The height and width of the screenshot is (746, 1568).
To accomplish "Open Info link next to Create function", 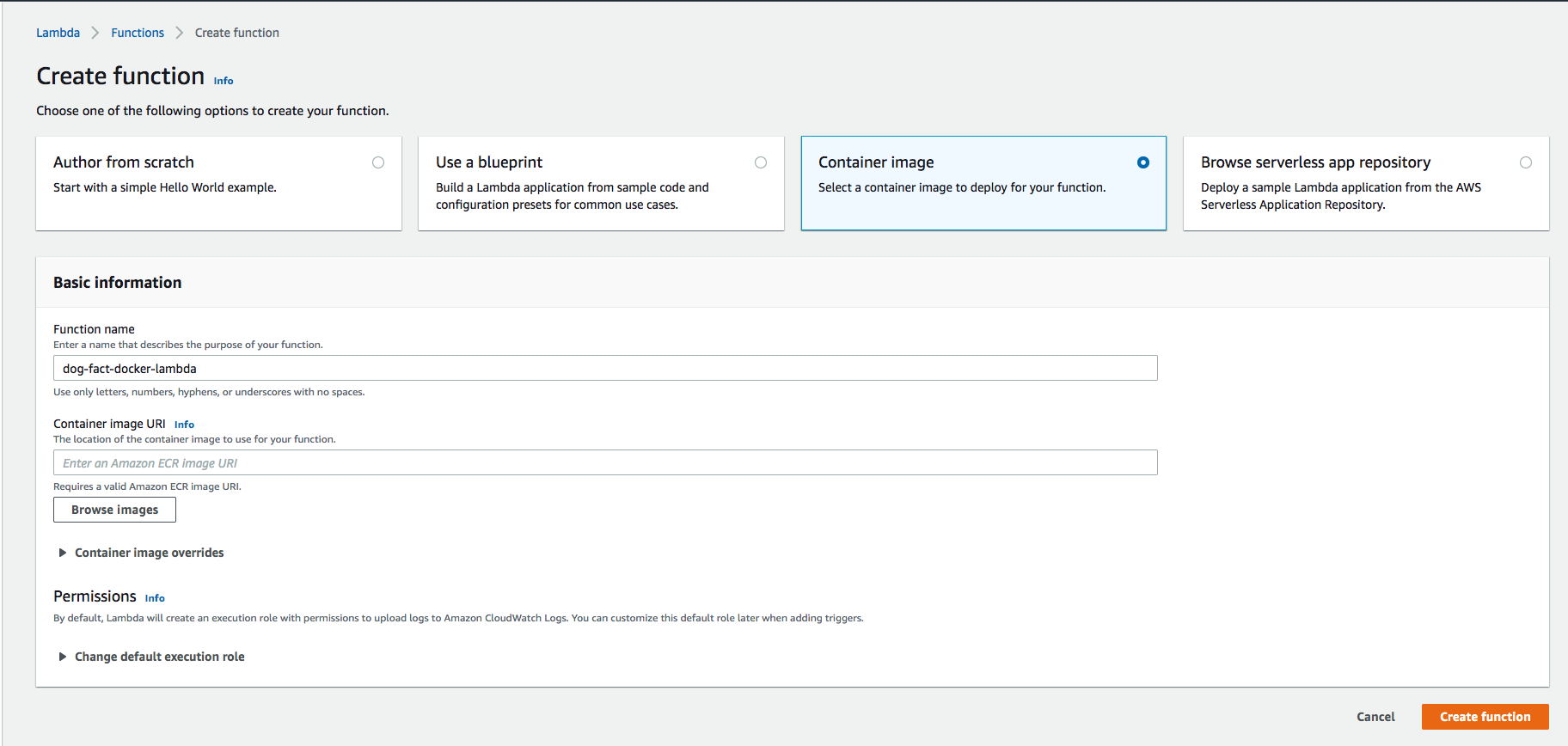I will [224, 81].
